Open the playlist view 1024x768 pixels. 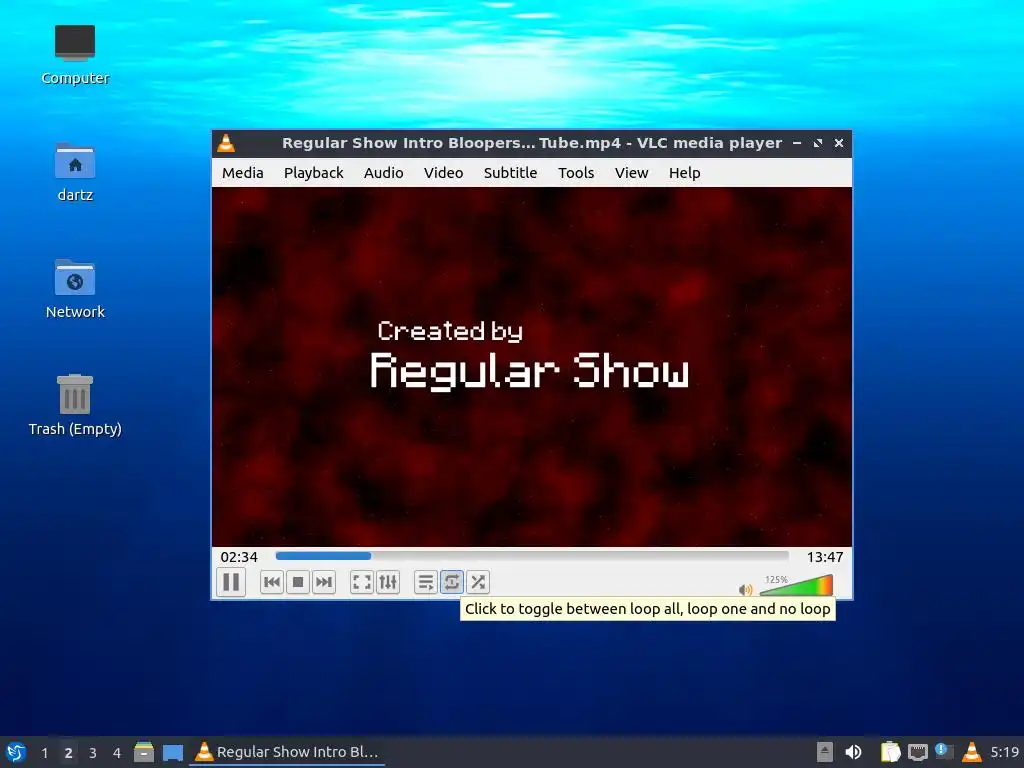coord(426,582)
